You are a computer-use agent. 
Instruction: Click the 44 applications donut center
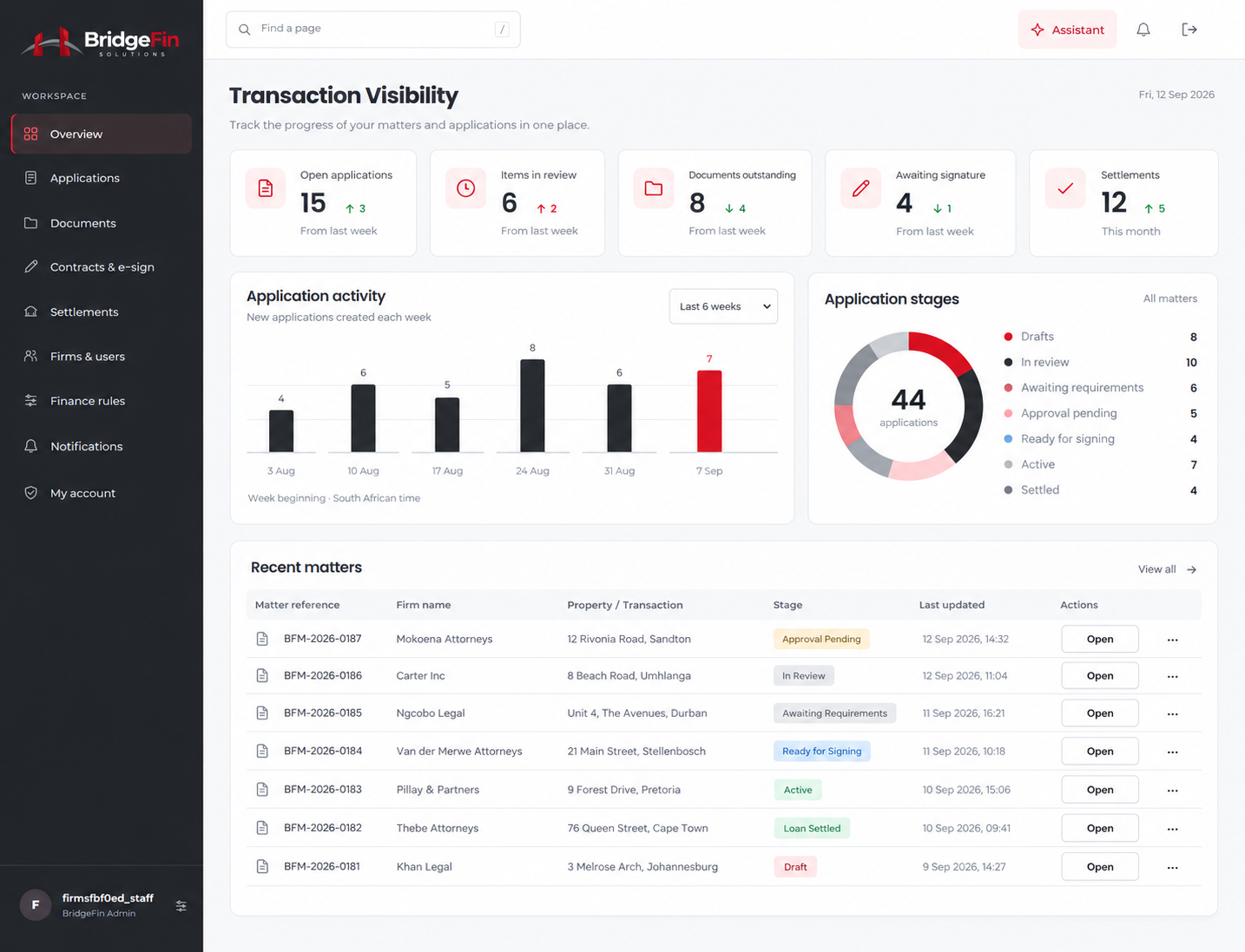pyautogui.click(x=908, y=407)
